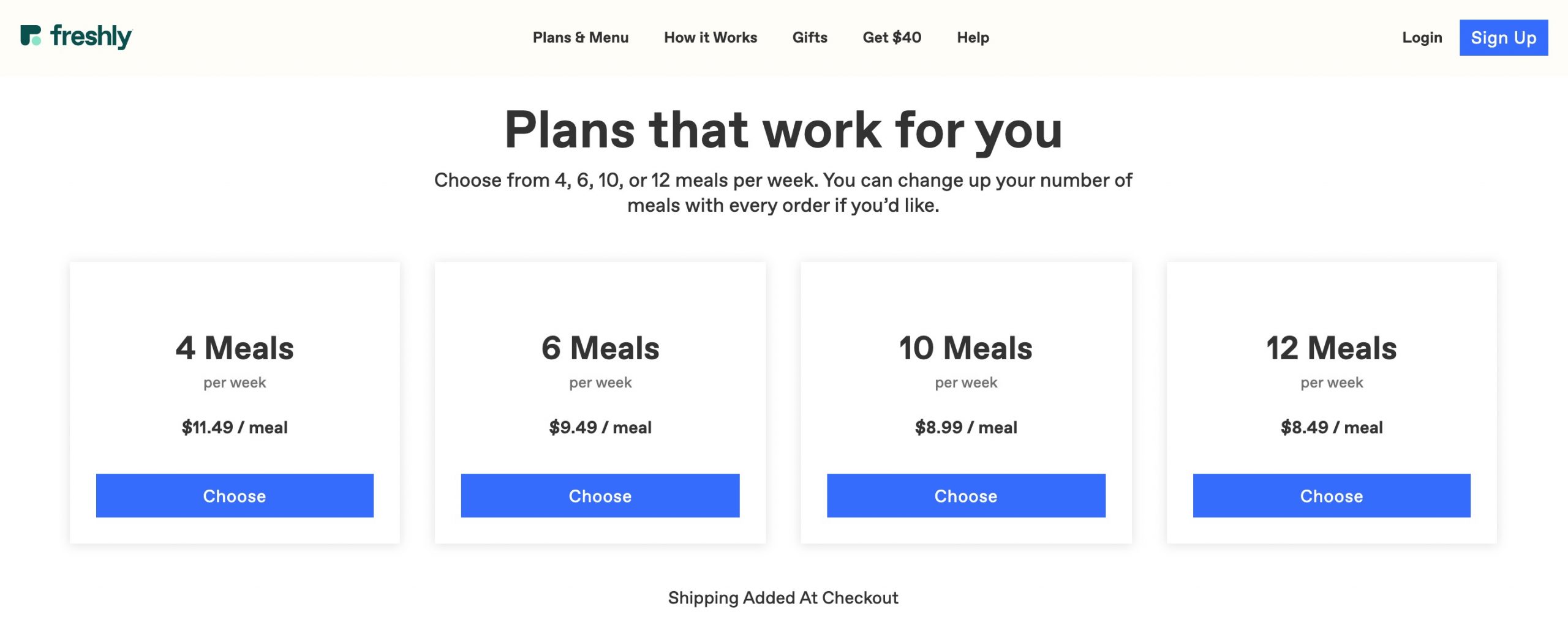This screenshot has height=631, width=1568.
Task: Click the Freshly logo icon
Action: [31, 35]
